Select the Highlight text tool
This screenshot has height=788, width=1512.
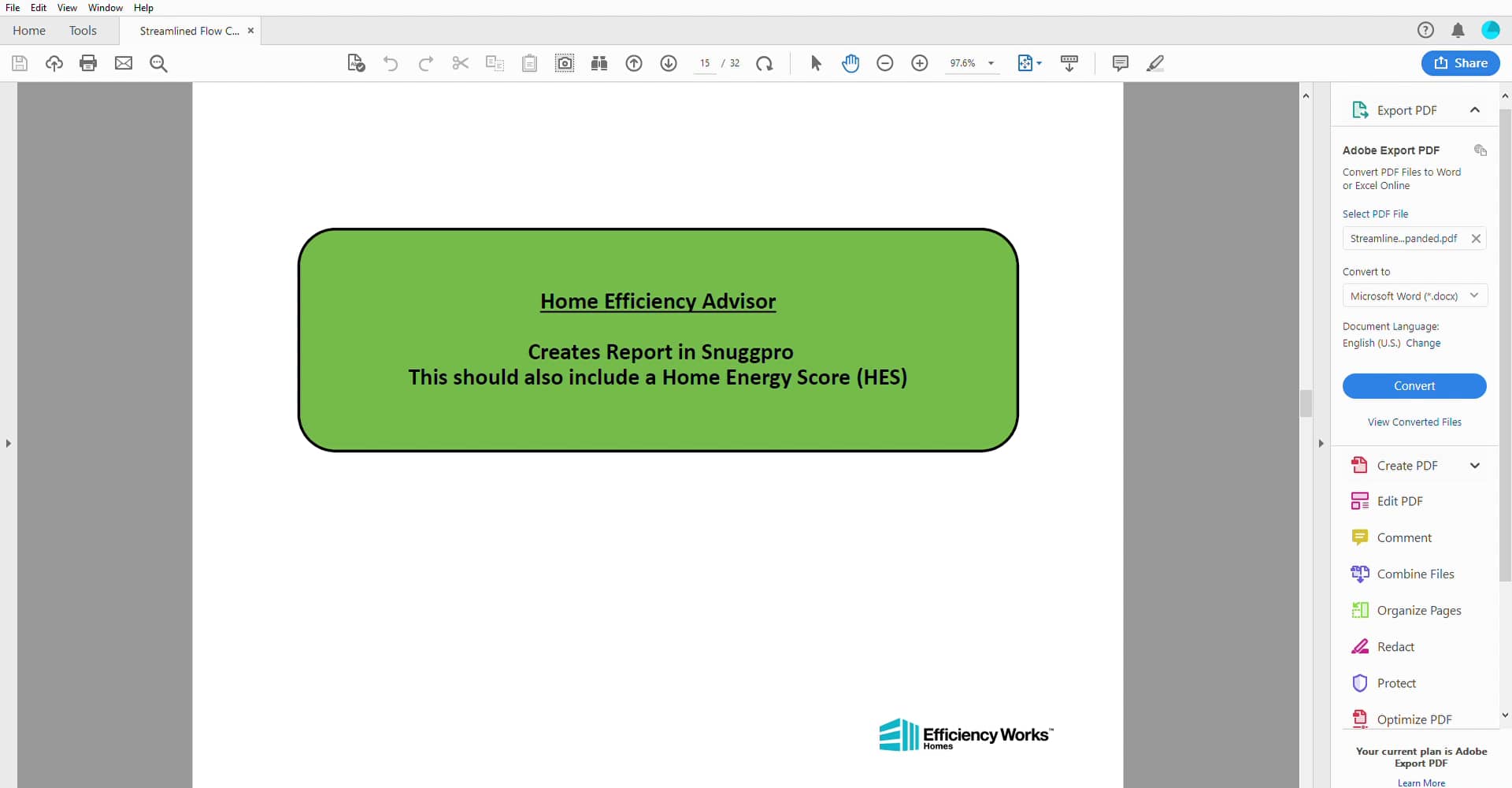1155,63
